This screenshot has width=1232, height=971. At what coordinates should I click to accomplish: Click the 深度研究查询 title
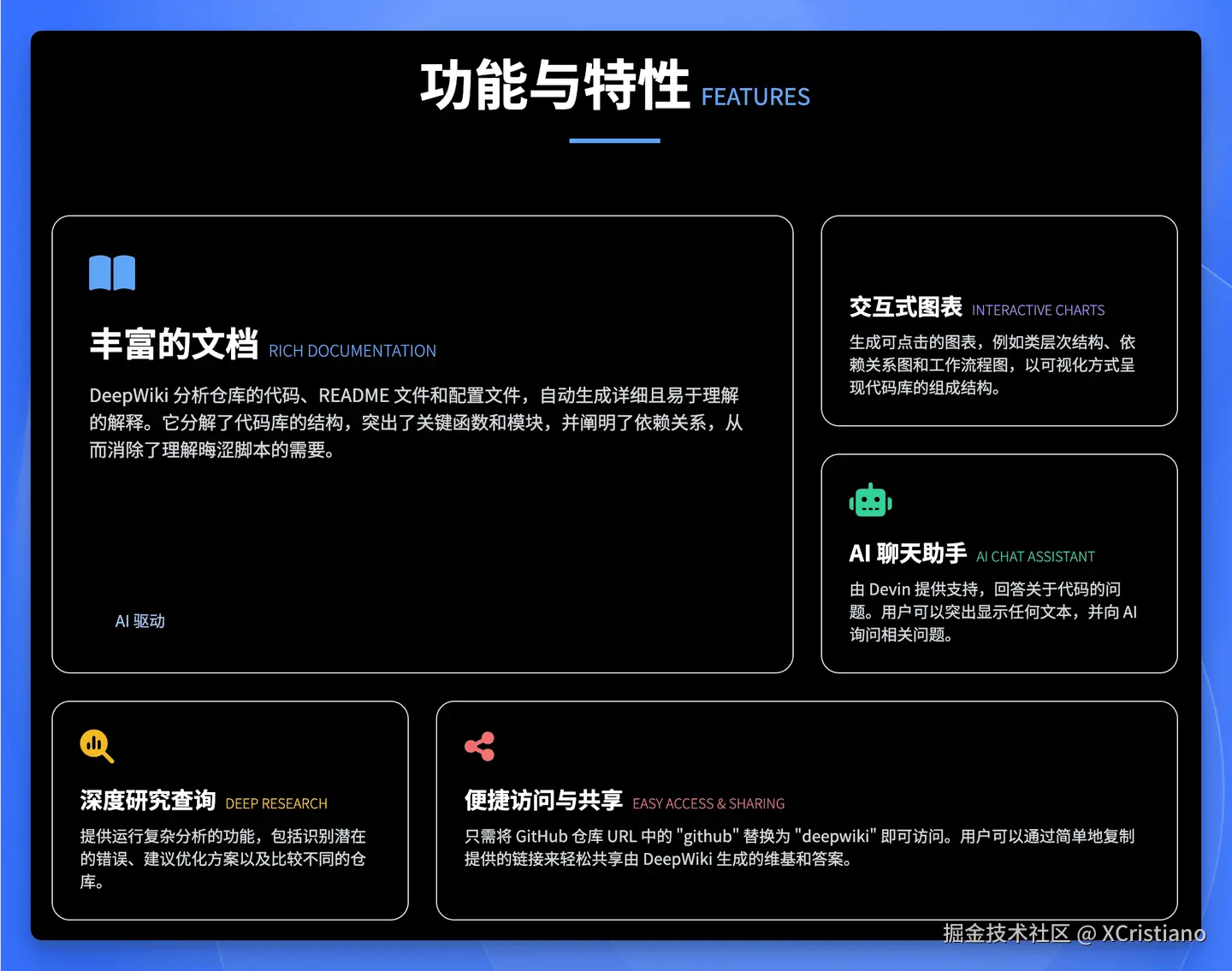(x=148, y=801)
